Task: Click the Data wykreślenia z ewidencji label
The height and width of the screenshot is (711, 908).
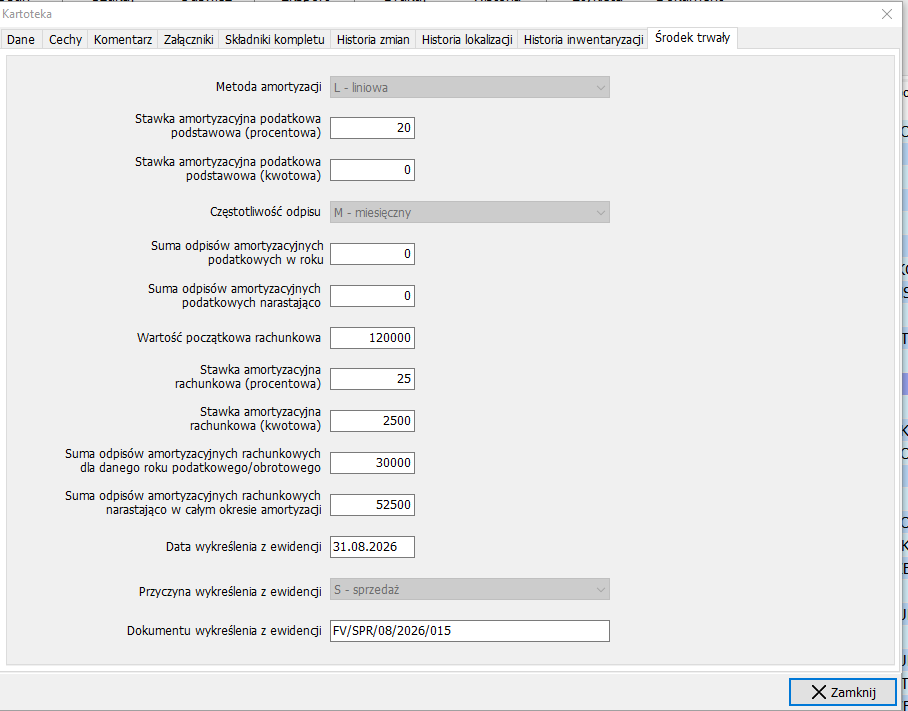Action: pyautogui.click(x=244, y=547)
